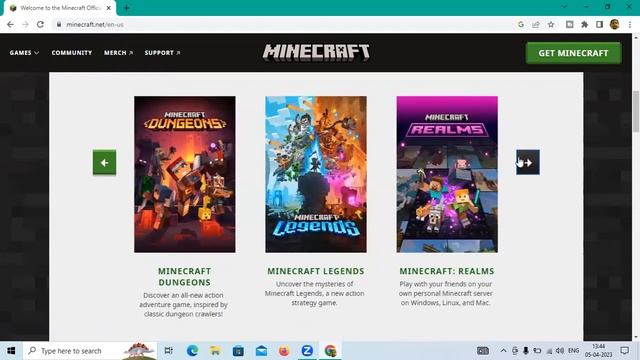This screenshot has width=640, height=360.
Task: Click the taskbar search box
Action: click(x=90, y=351)
